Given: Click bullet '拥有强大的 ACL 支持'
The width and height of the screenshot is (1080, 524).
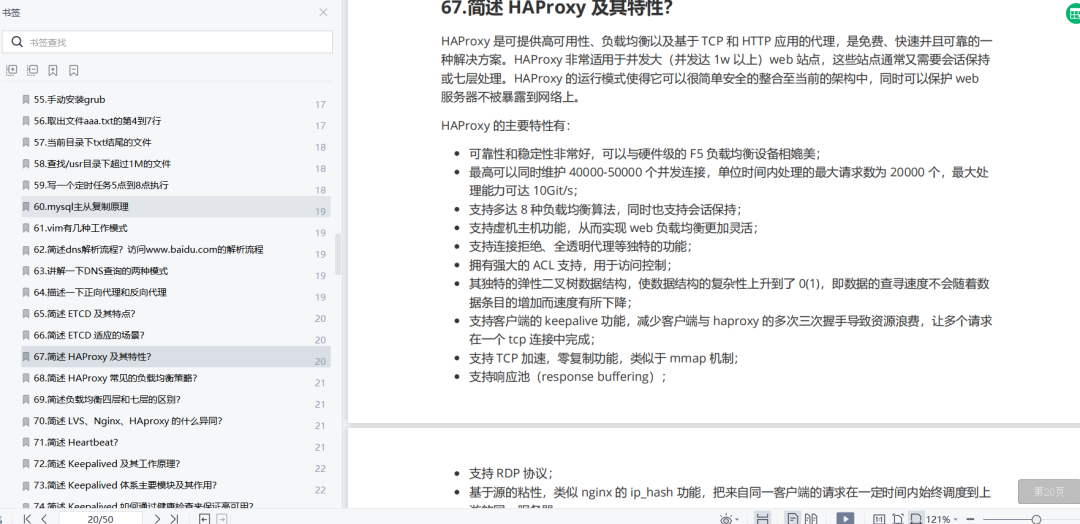Looking at the screenshot, I should tap(570, 265).
